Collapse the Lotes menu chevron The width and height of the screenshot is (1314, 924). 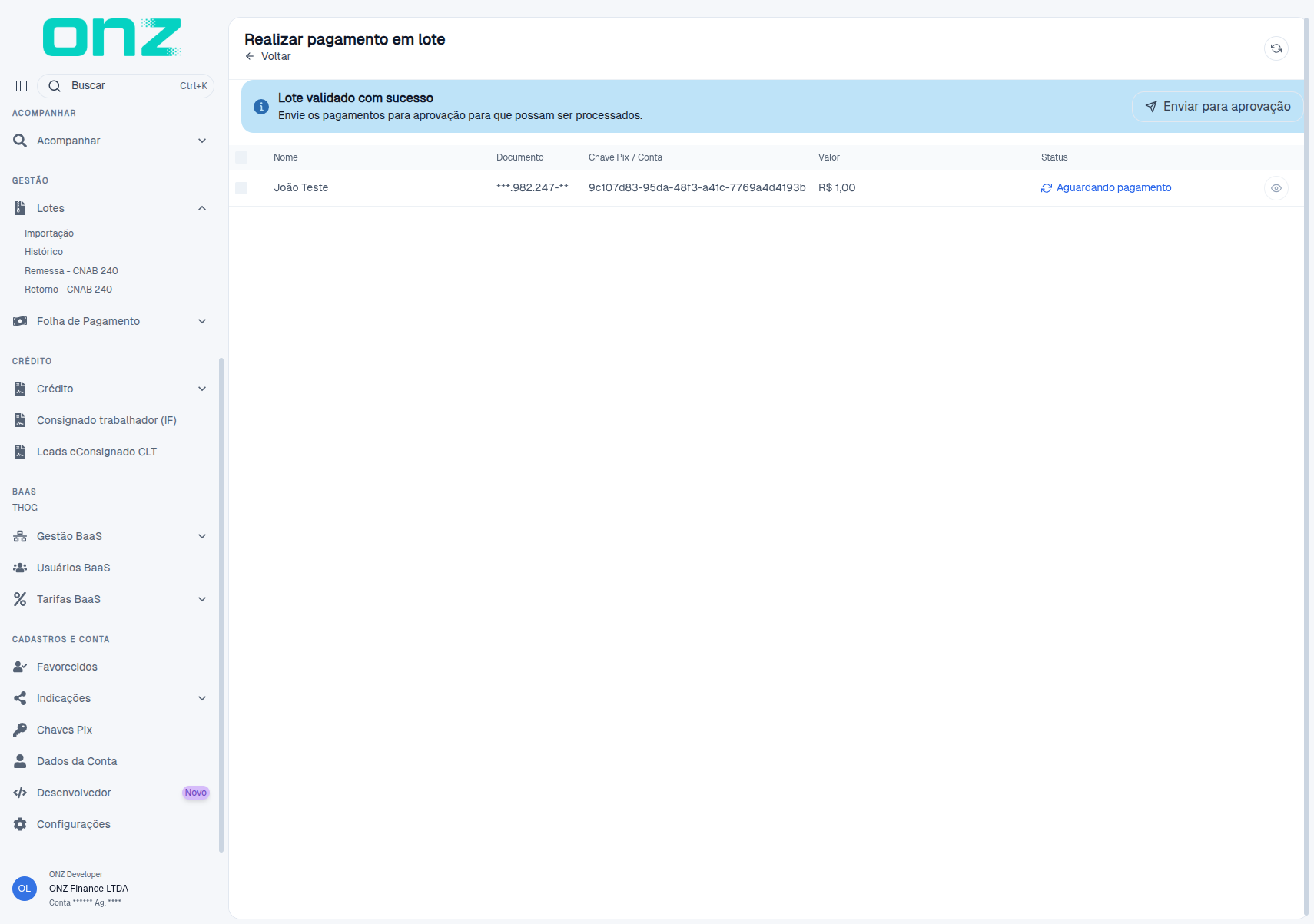click(202, 208)
